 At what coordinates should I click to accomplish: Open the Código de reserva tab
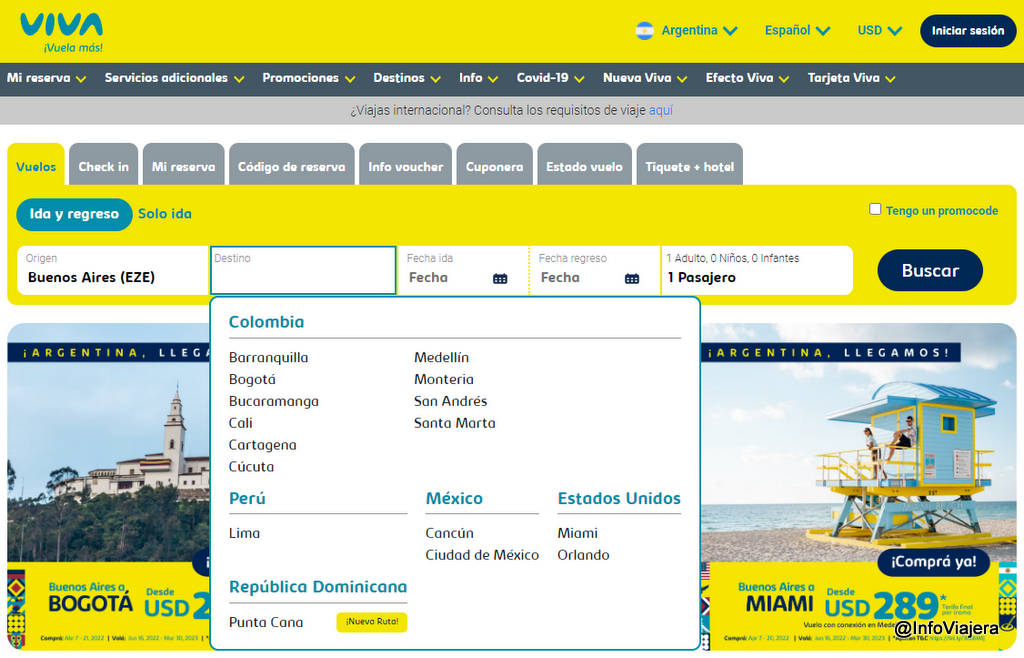click(291, 166)
